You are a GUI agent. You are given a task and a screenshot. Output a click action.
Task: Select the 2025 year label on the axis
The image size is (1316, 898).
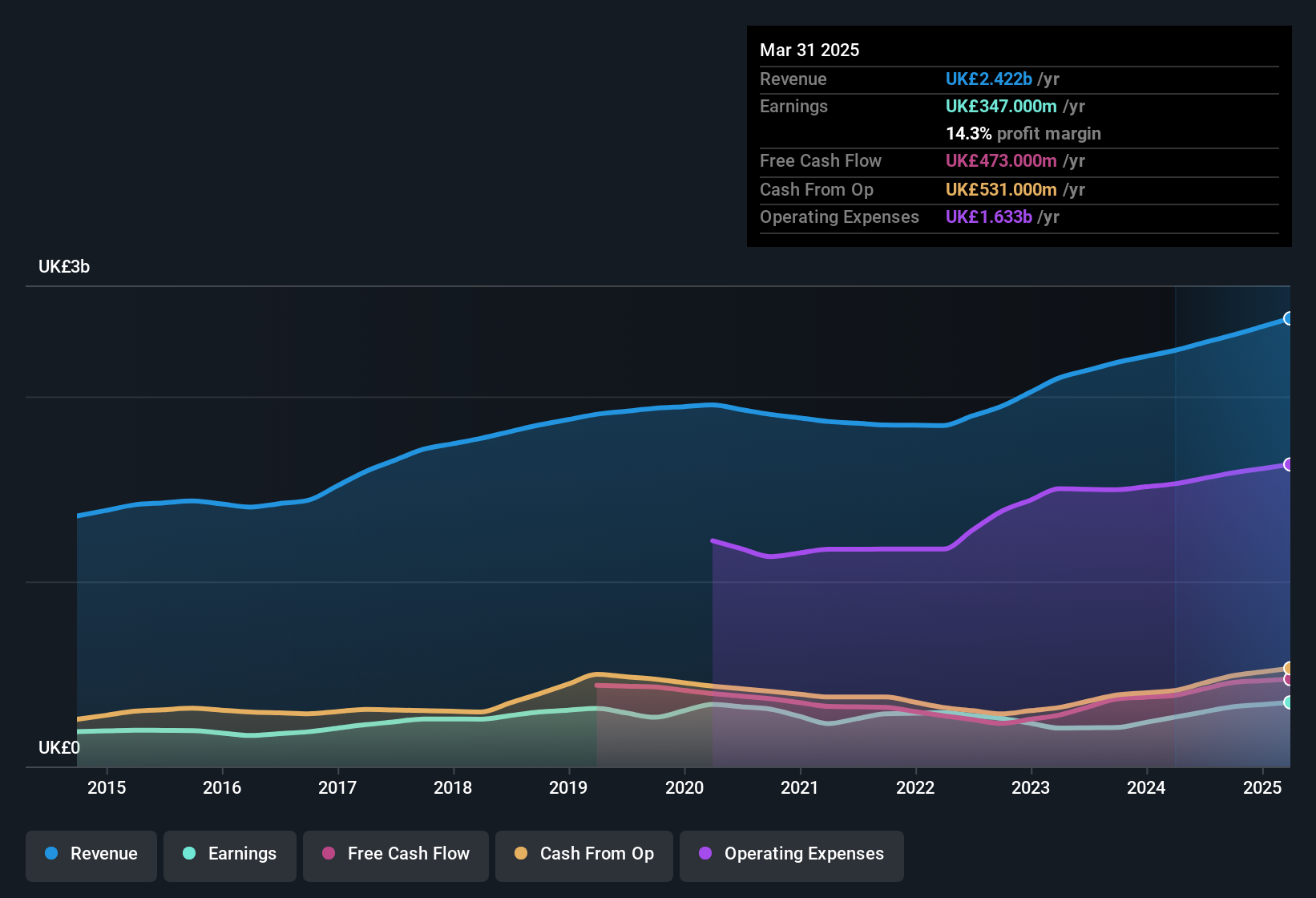tap(1263, 788)
